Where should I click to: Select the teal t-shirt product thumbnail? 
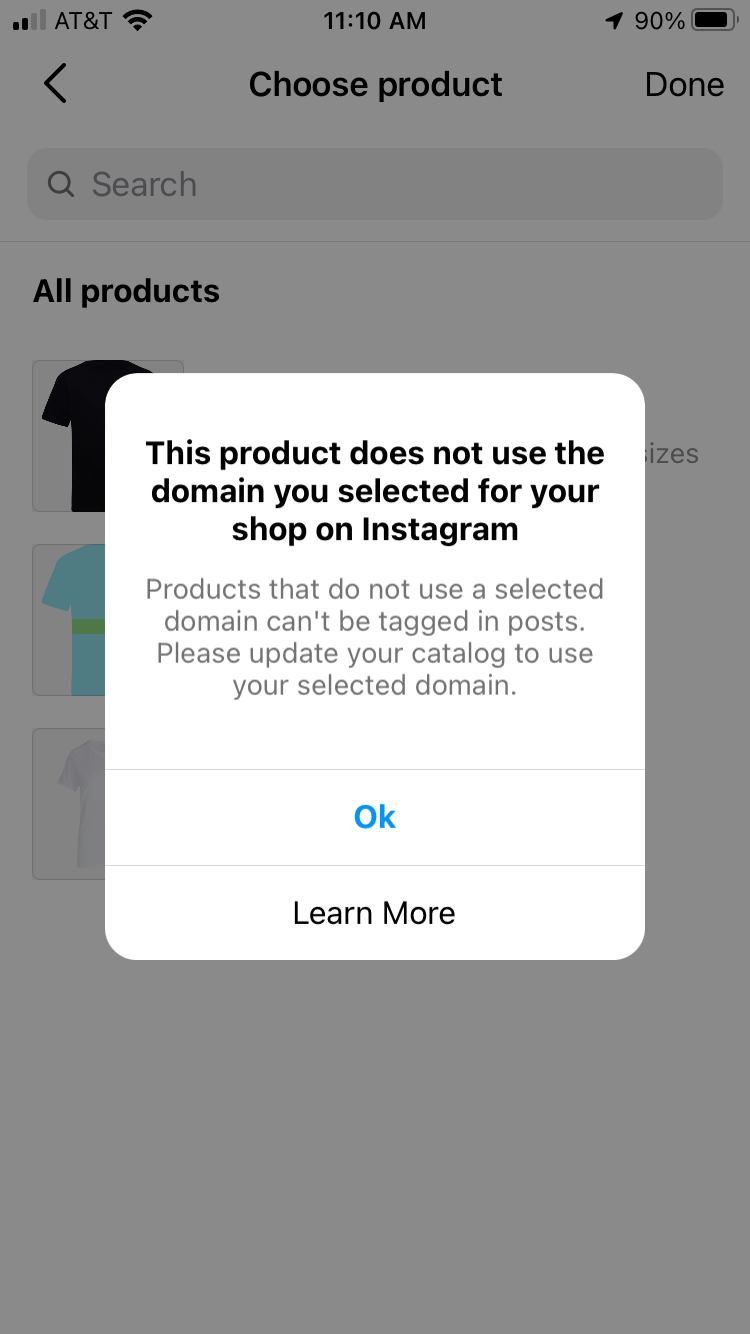70,620
